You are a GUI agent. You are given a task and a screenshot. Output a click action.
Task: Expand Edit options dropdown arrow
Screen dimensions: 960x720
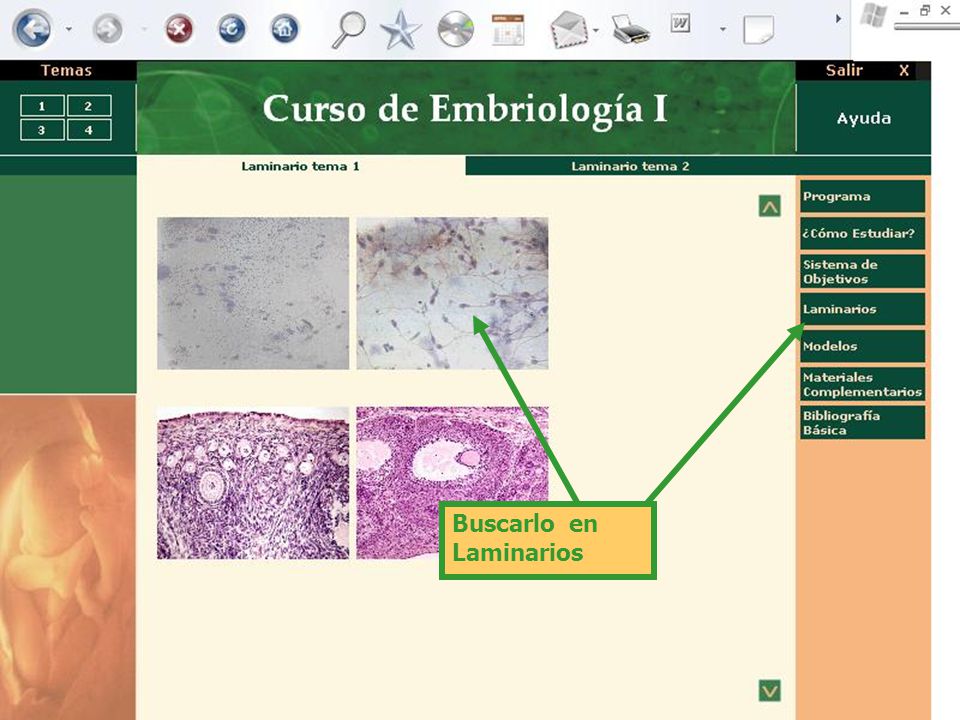(723, 29)
